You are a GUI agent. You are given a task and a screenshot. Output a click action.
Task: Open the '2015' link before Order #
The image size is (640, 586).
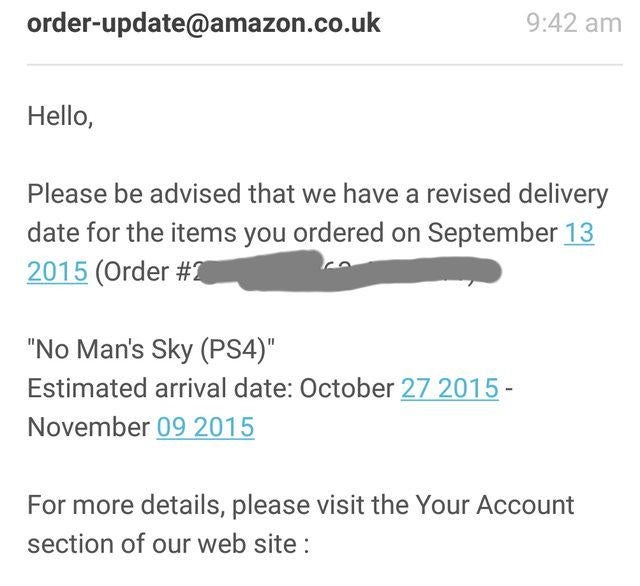(x=58, y=272)
